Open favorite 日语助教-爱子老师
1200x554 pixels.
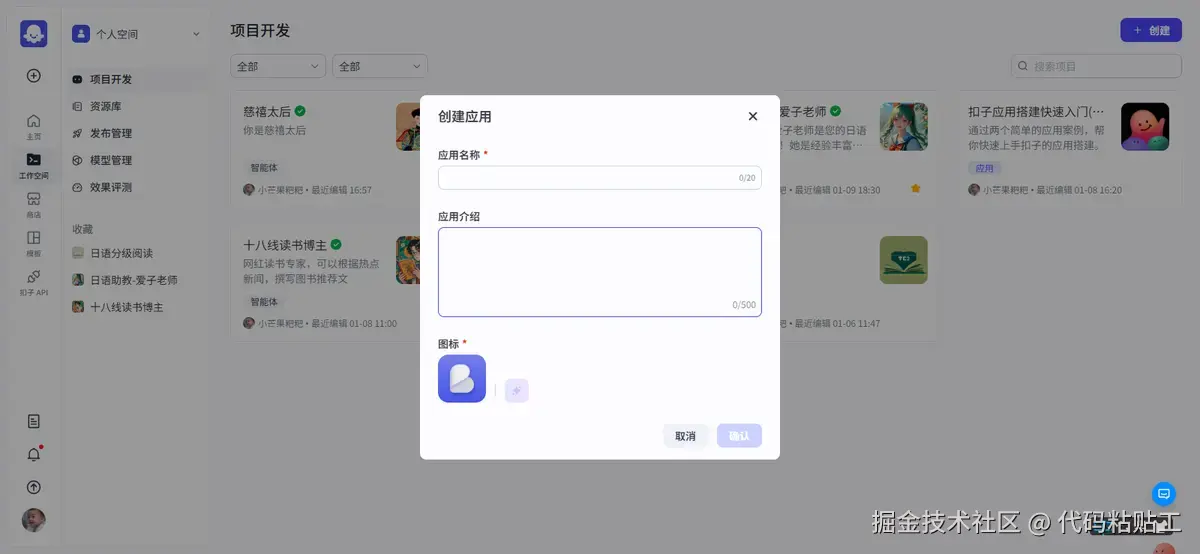137,280
